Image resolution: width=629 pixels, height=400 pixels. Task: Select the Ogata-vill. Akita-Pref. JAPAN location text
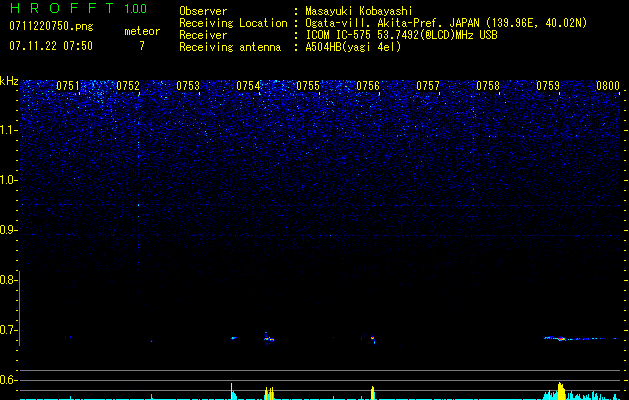[446, 23]
